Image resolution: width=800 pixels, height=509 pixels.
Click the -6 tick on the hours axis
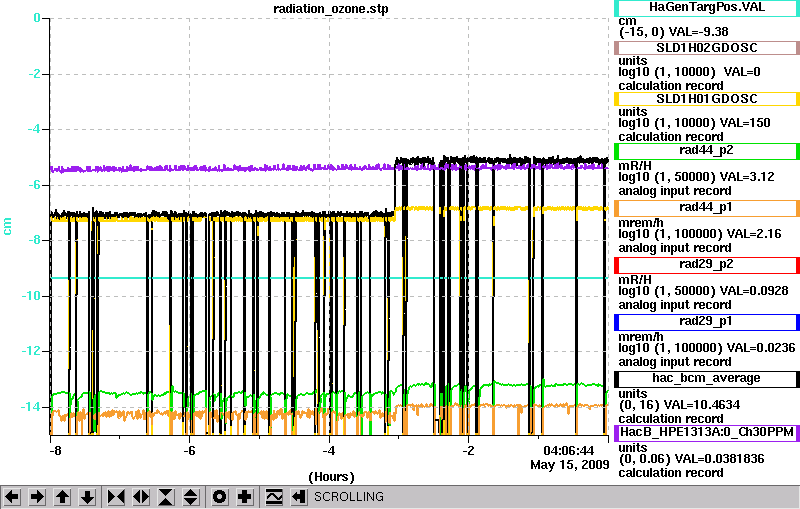click(x=189, y=451)
